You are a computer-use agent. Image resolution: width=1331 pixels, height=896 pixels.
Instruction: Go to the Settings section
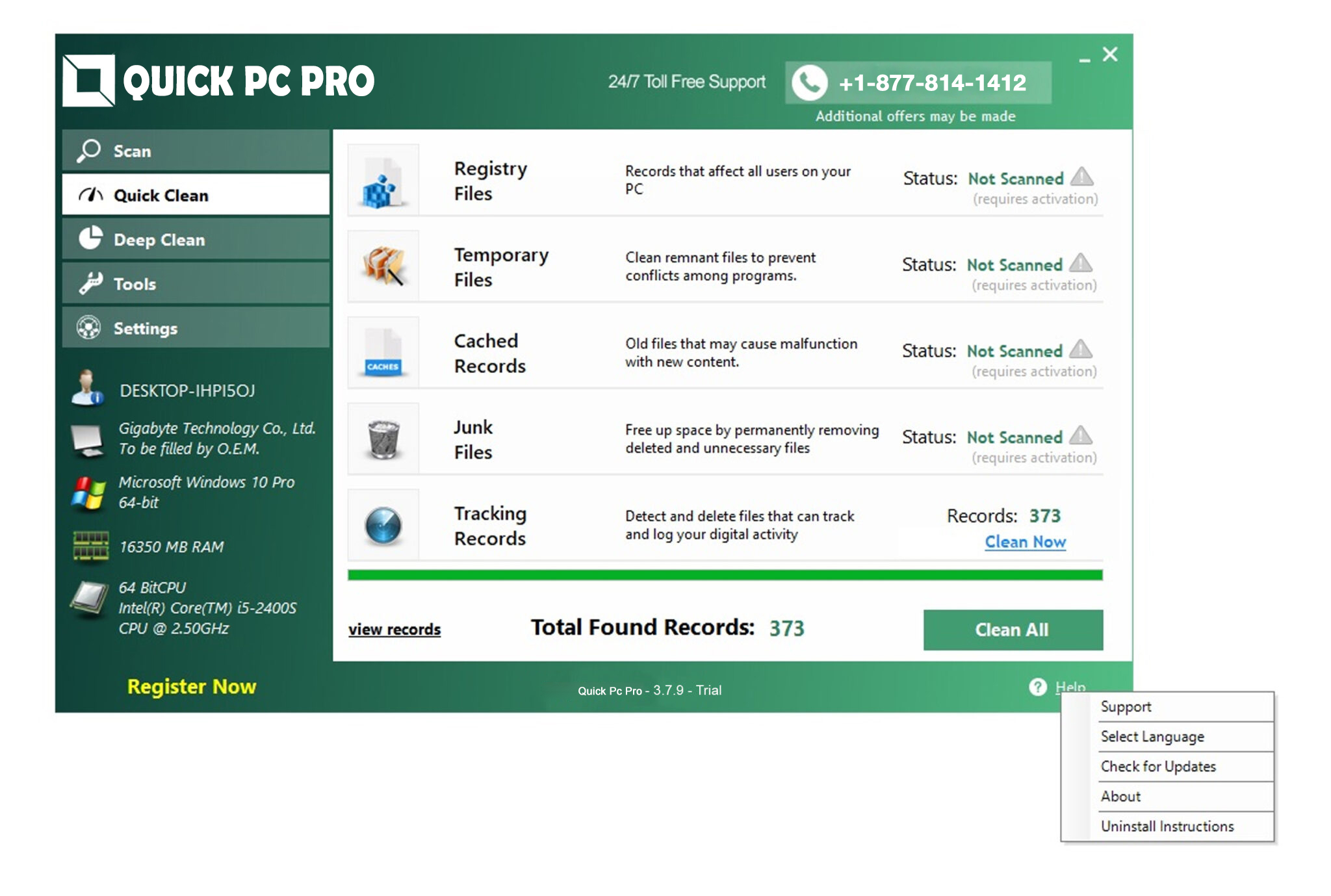click(195, 328)
